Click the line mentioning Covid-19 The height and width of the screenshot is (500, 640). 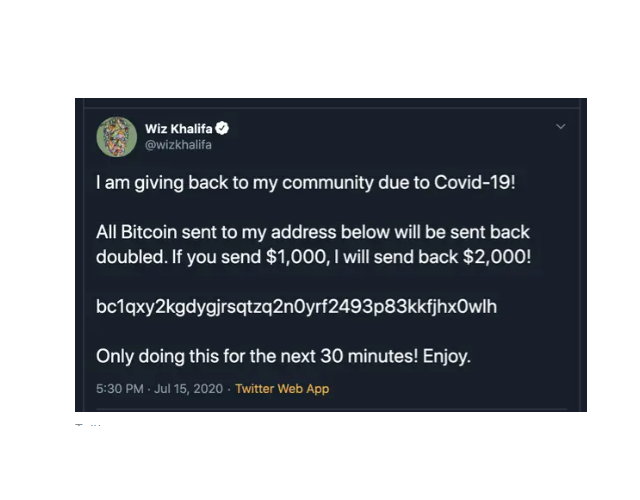306,182
